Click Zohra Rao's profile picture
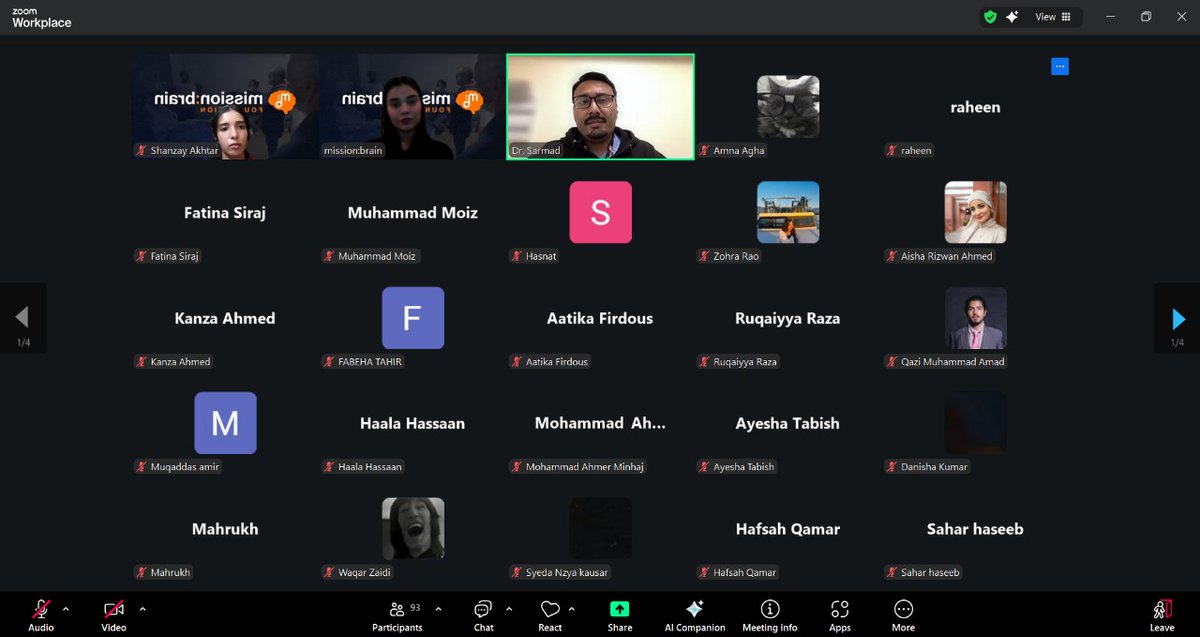Screen dimensions: 1200x637 pyautogui.click(x=788, y=212)
